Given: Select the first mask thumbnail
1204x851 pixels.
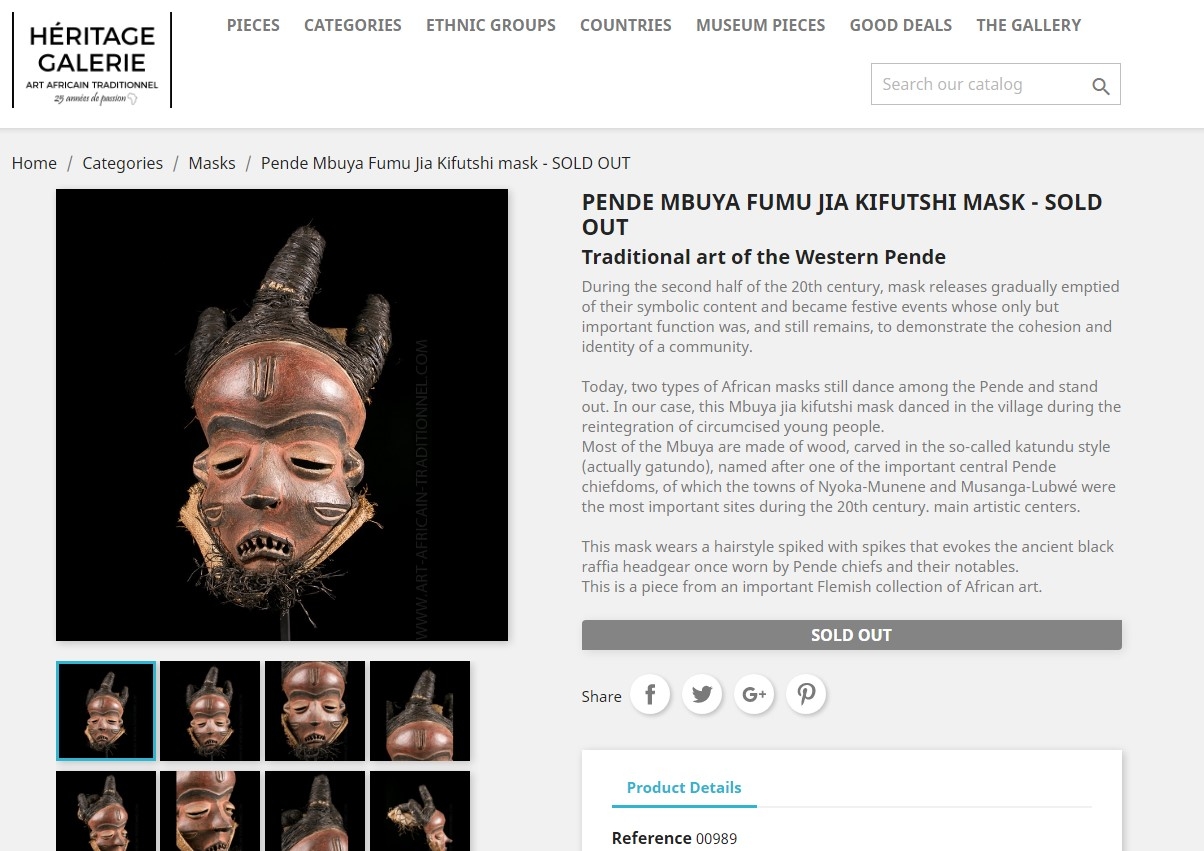Looking at the screenshot, I should [106, 711].
